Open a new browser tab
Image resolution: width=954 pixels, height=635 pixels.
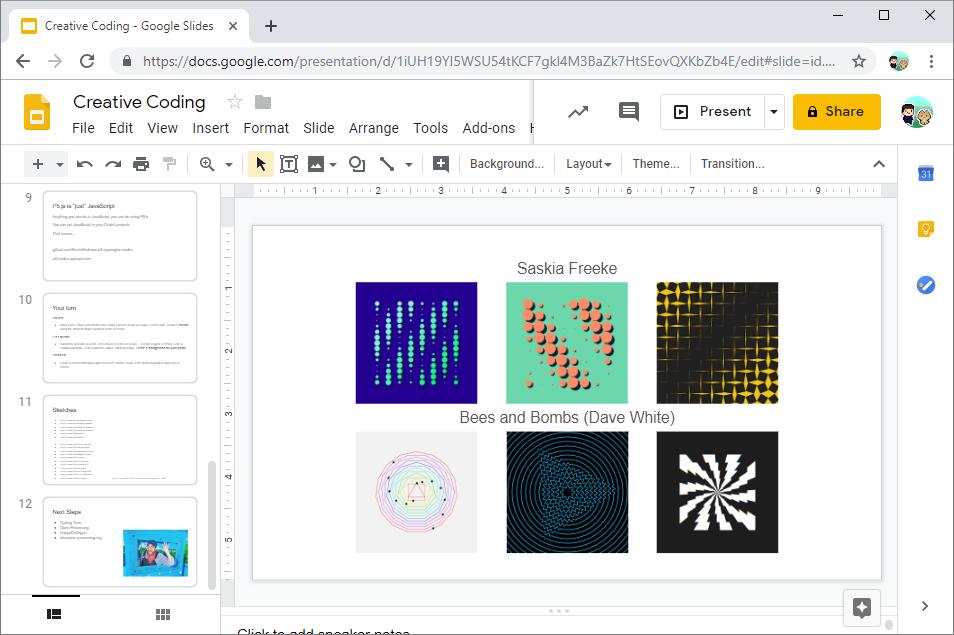tap(271, 26)
